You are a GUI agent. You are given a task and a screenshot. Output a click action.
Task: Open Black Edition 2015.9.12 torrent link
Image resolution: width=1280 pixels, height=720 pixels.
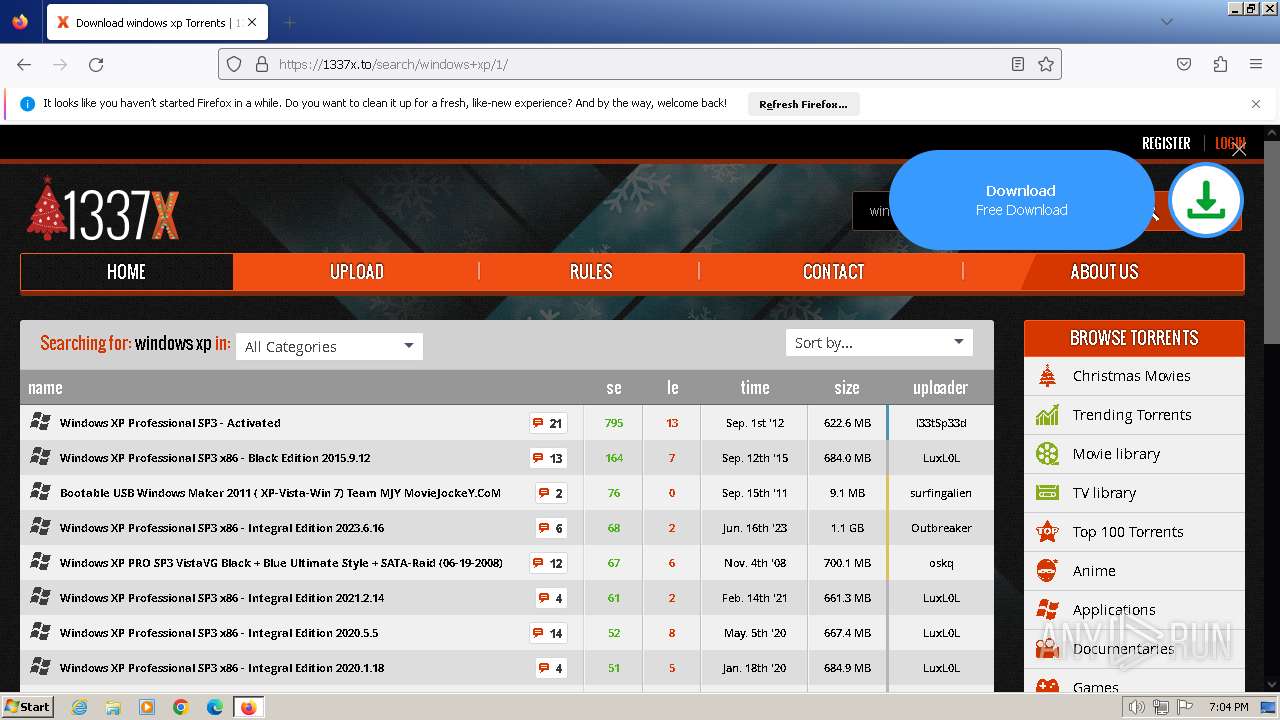pyautogui.click(x=215, y=458)
